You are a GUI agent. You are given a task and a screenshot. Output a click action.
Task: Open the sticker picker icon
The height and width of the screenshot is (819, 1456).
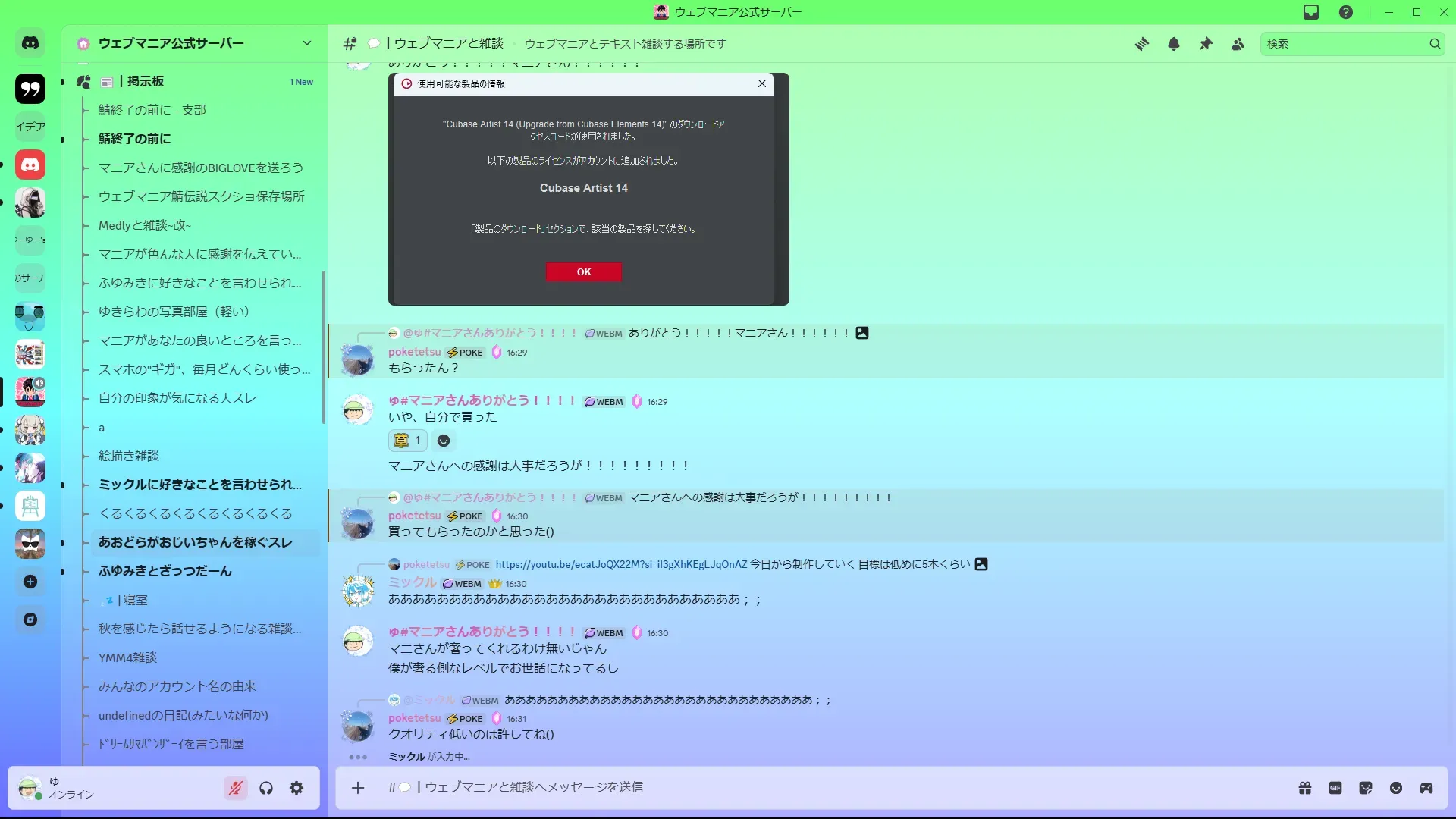(1366, 788)
